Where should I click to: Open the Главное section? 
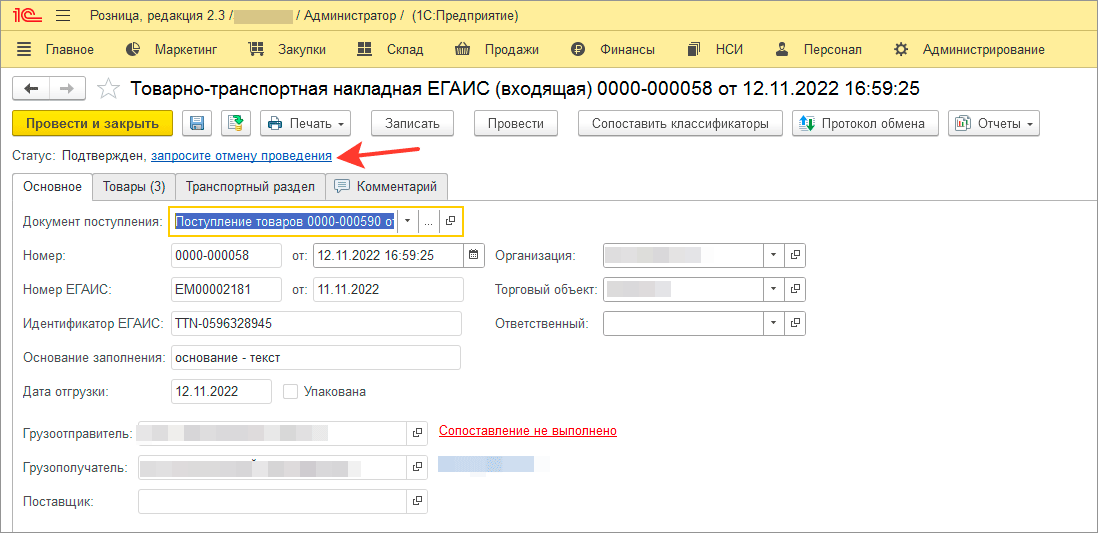click(x=55, y=49)
